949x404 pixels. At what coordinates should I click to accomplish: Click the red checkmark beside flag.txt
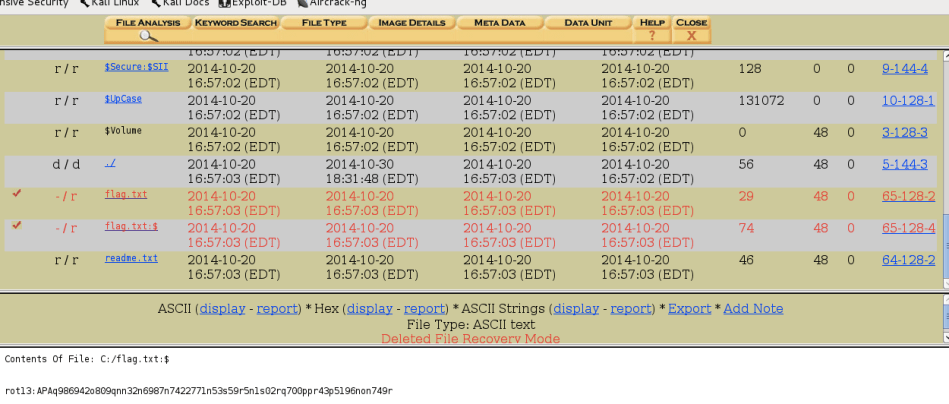16,194
